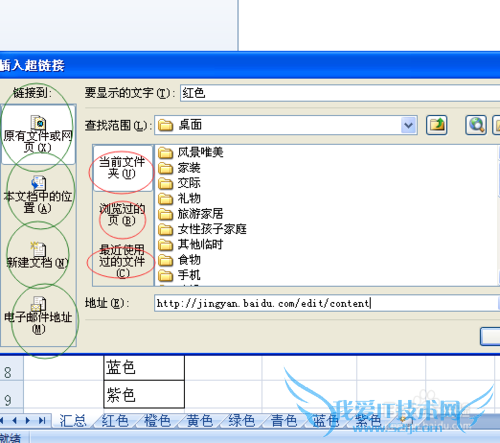500x443 pixels.
Task: Expand the 查找范围 dropdown arrow
Action: tap(408, 125)
